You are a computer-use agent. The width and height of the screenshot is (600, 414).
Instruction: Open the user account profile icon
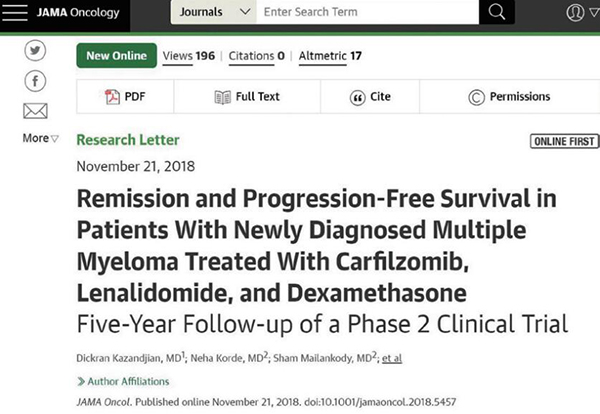(x=575, y=12)
